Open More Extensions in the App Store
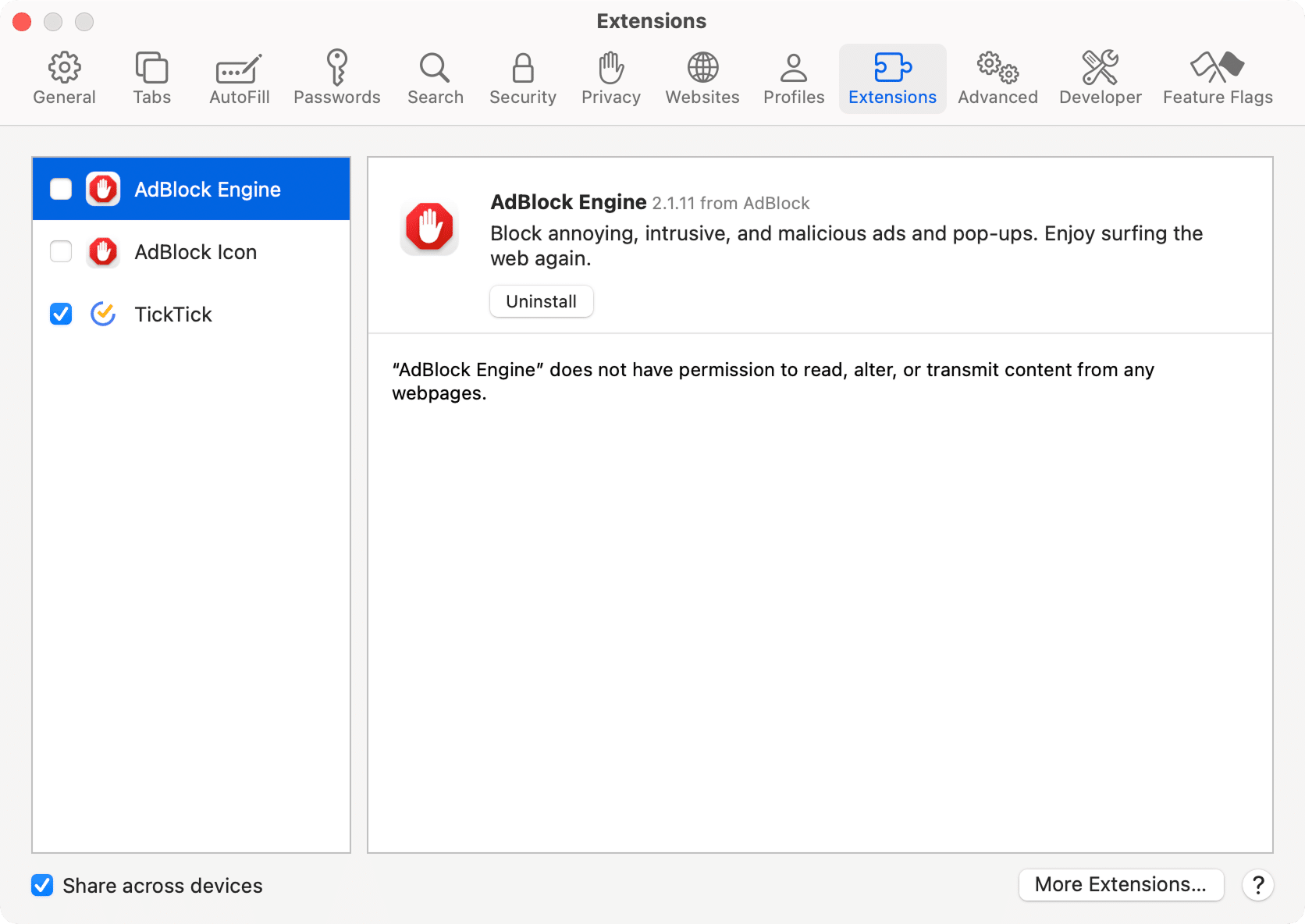1305x924 pixels. [x=1121, y=884]
